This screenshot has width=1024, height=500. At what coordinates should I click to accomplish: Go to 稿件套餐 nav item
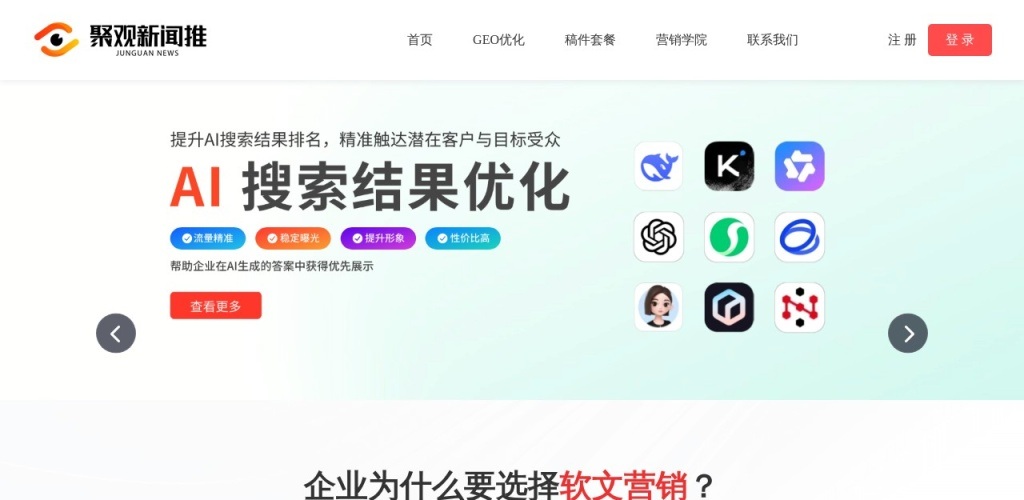590,40
